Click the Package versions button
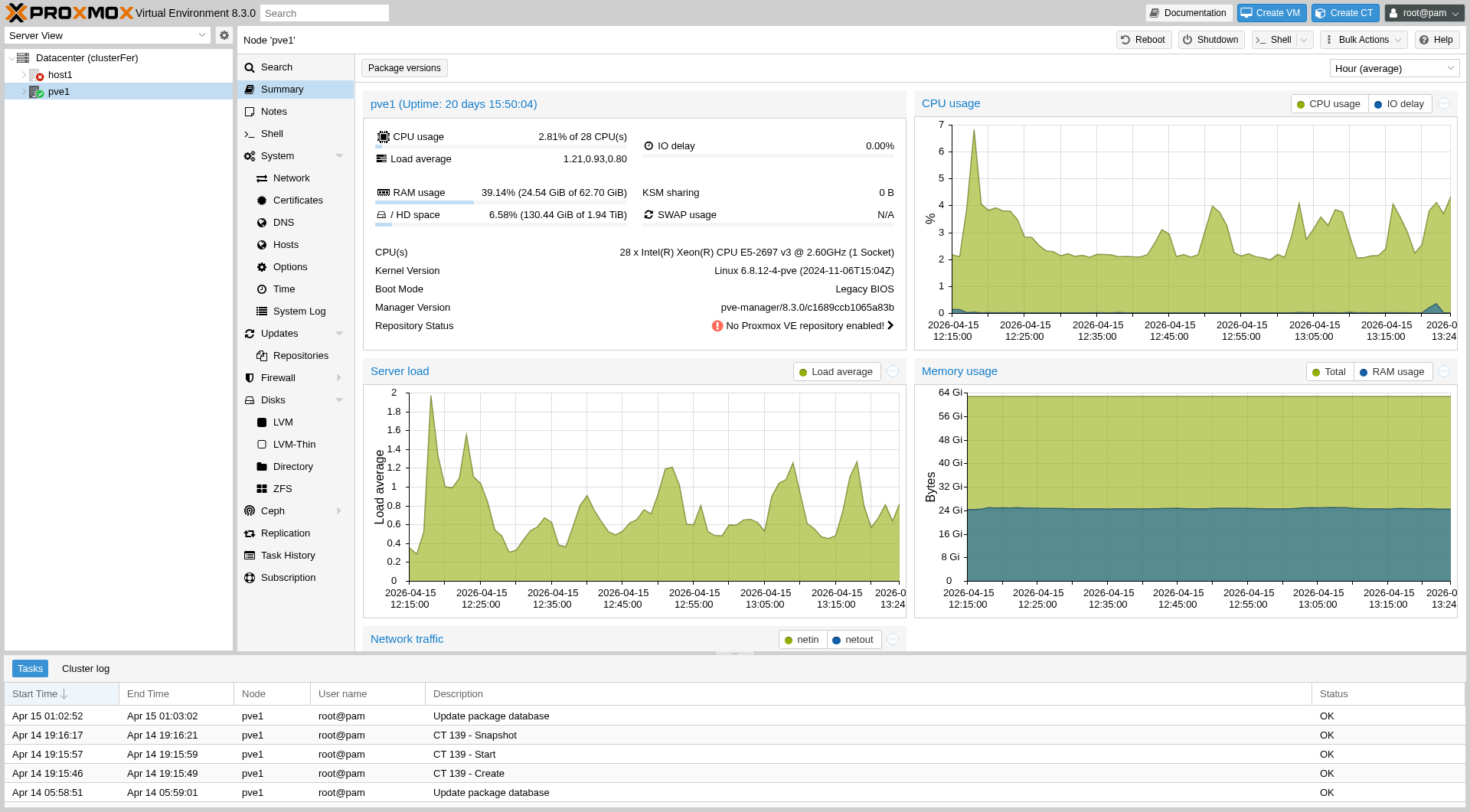 tap(404, 68)
